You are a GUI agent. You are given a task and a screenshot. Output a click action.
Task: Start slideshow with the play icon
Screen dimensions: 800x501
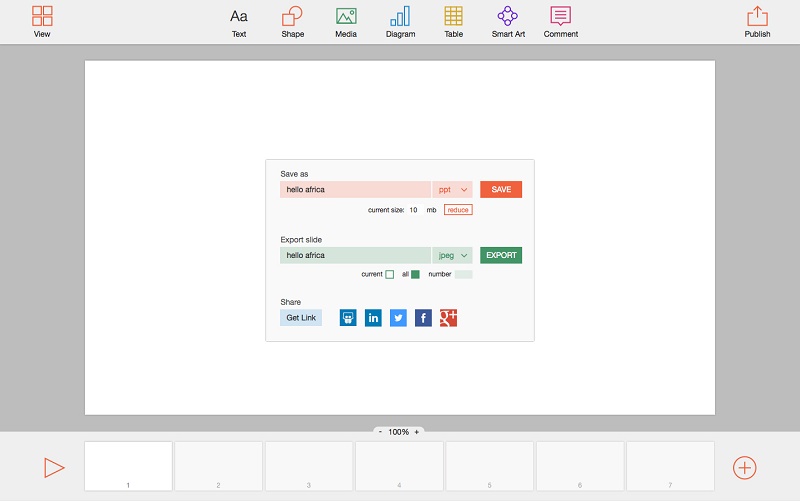tap(54, 468)
